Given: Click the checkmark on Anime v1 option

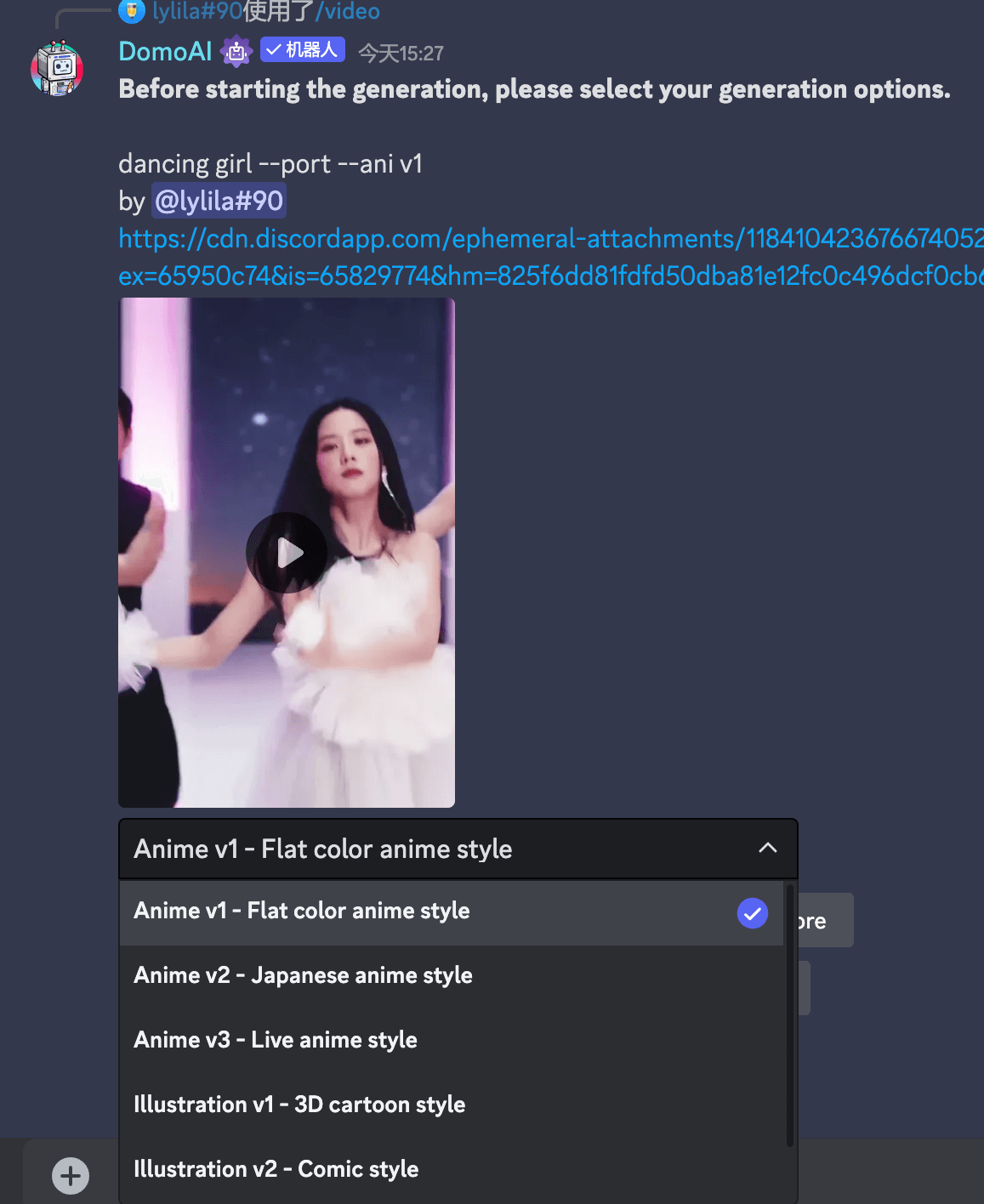Looking at the screenshot, I should (752, 913).
